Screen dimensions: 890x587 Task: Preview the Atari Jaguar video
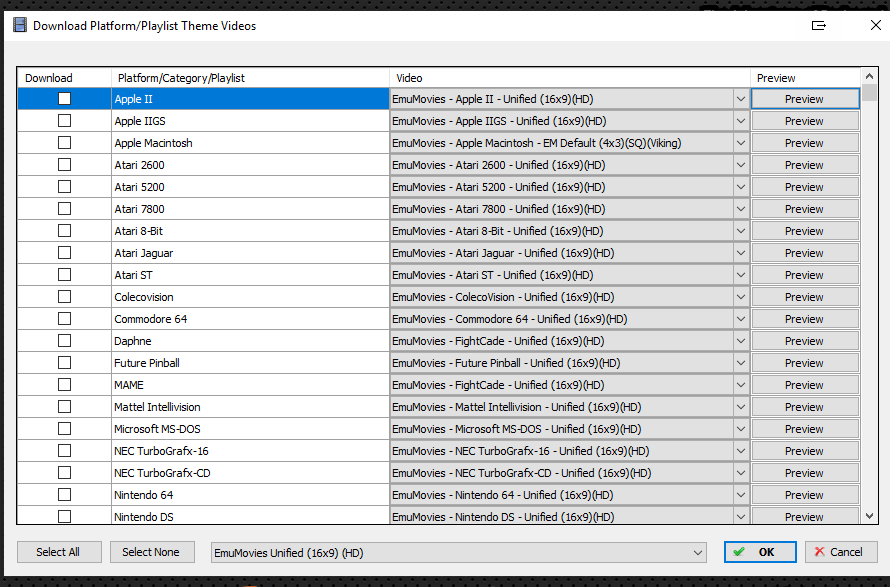tap(805, 253)
